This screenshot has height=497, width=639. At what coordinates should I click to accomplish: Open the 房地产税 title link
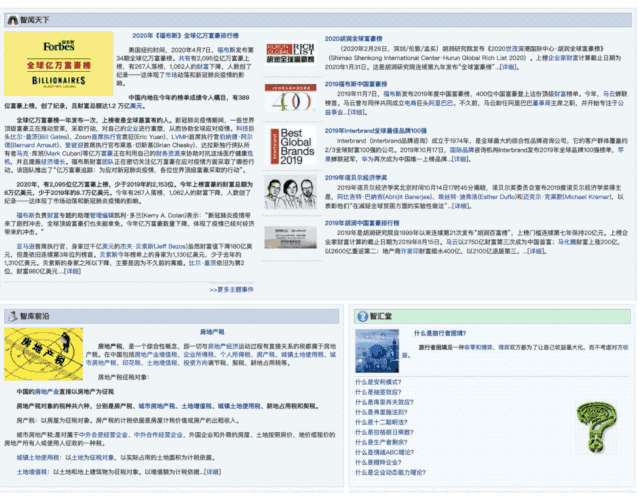pos(212,332)
